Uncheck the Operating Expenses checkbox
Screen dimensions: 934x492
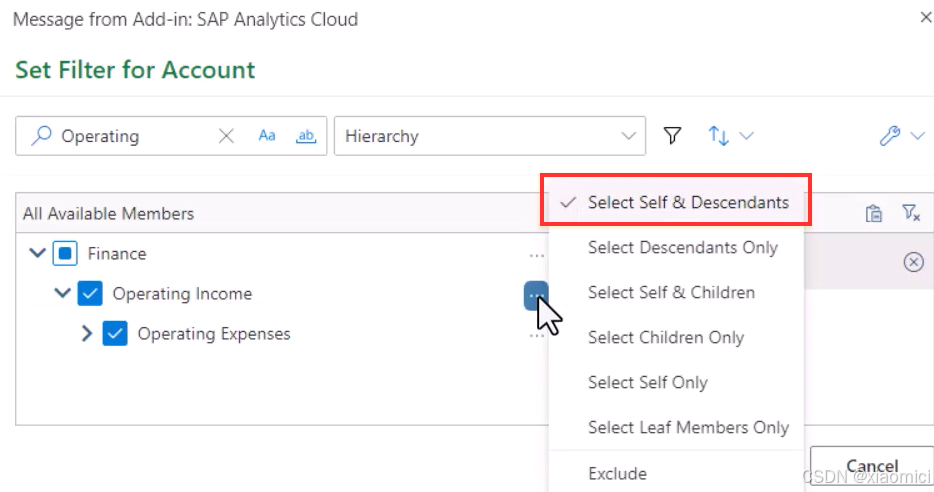(x=115, y=334)
